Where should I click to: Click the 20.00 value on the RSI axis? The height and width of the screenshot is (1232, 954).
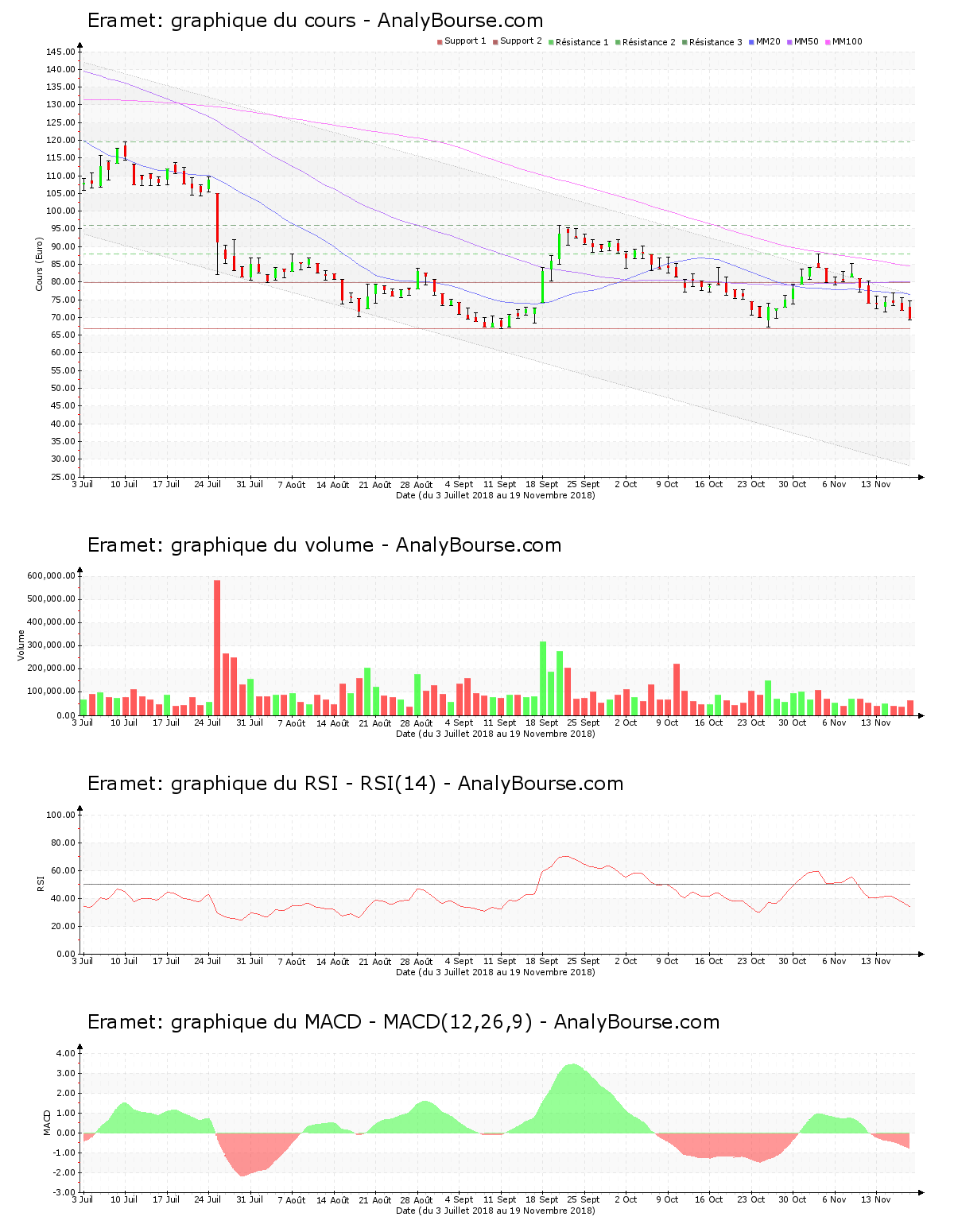click(x=63, y=926)
